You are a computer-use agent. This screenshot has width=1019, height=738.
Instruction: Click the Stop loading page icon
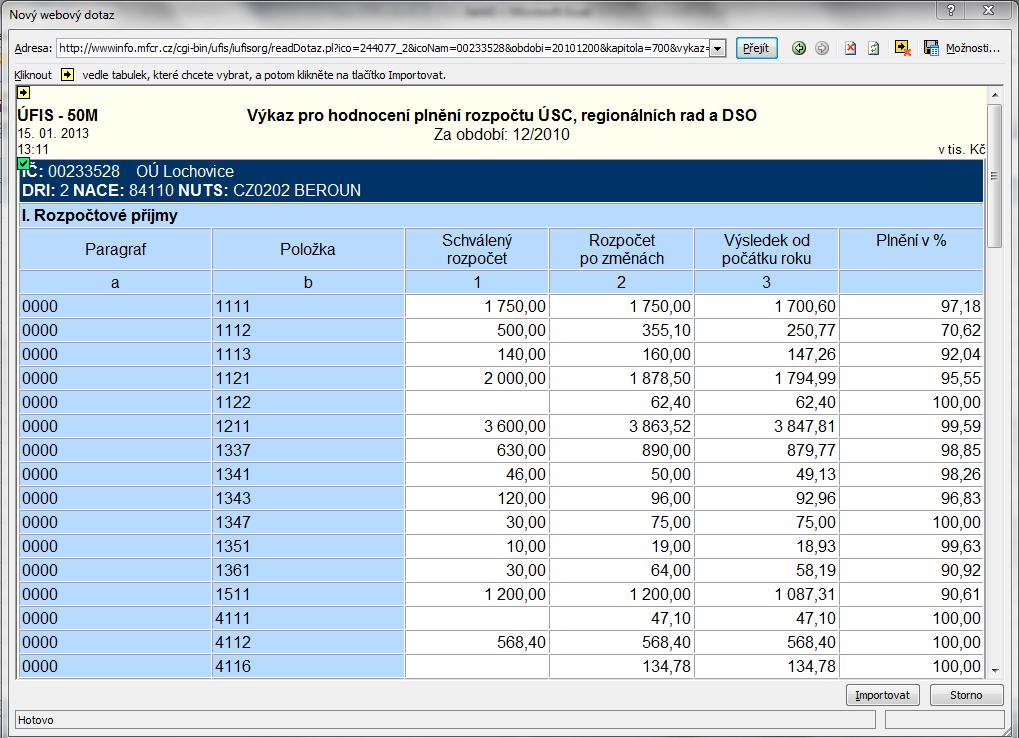pos(850,48)
